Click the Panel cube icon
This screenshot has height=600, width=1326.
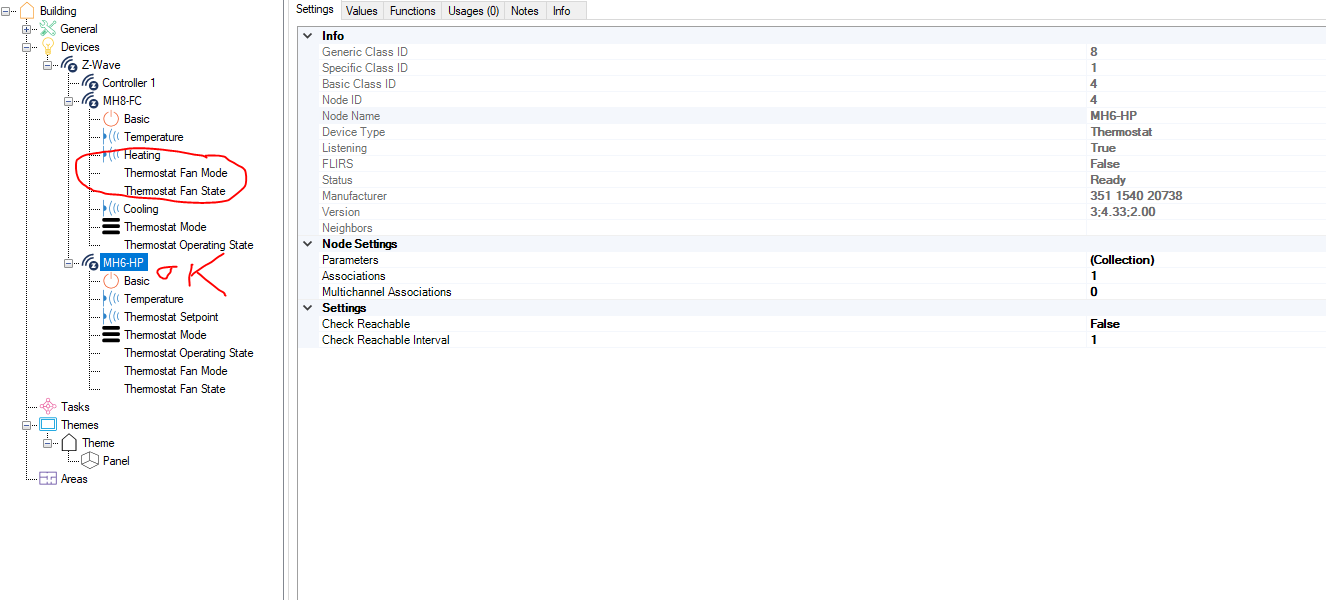point(90,461)
